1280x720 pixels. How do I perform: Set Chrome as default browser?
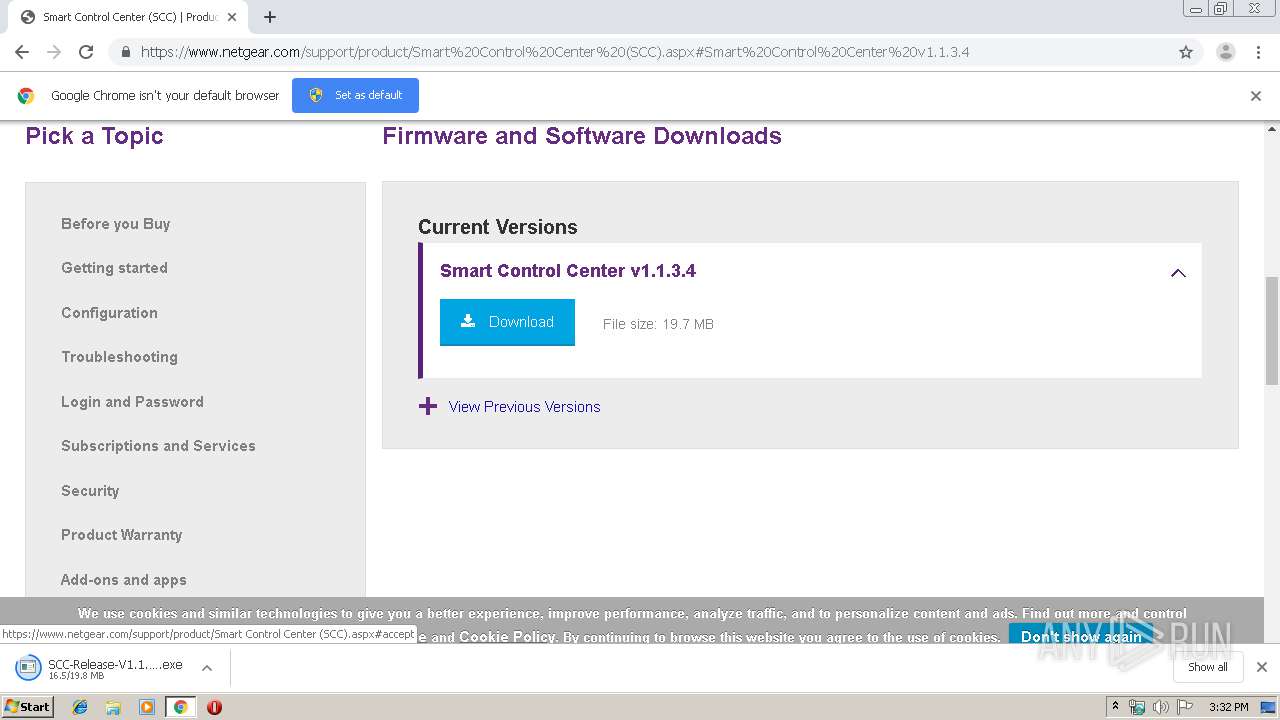(355, 95)
